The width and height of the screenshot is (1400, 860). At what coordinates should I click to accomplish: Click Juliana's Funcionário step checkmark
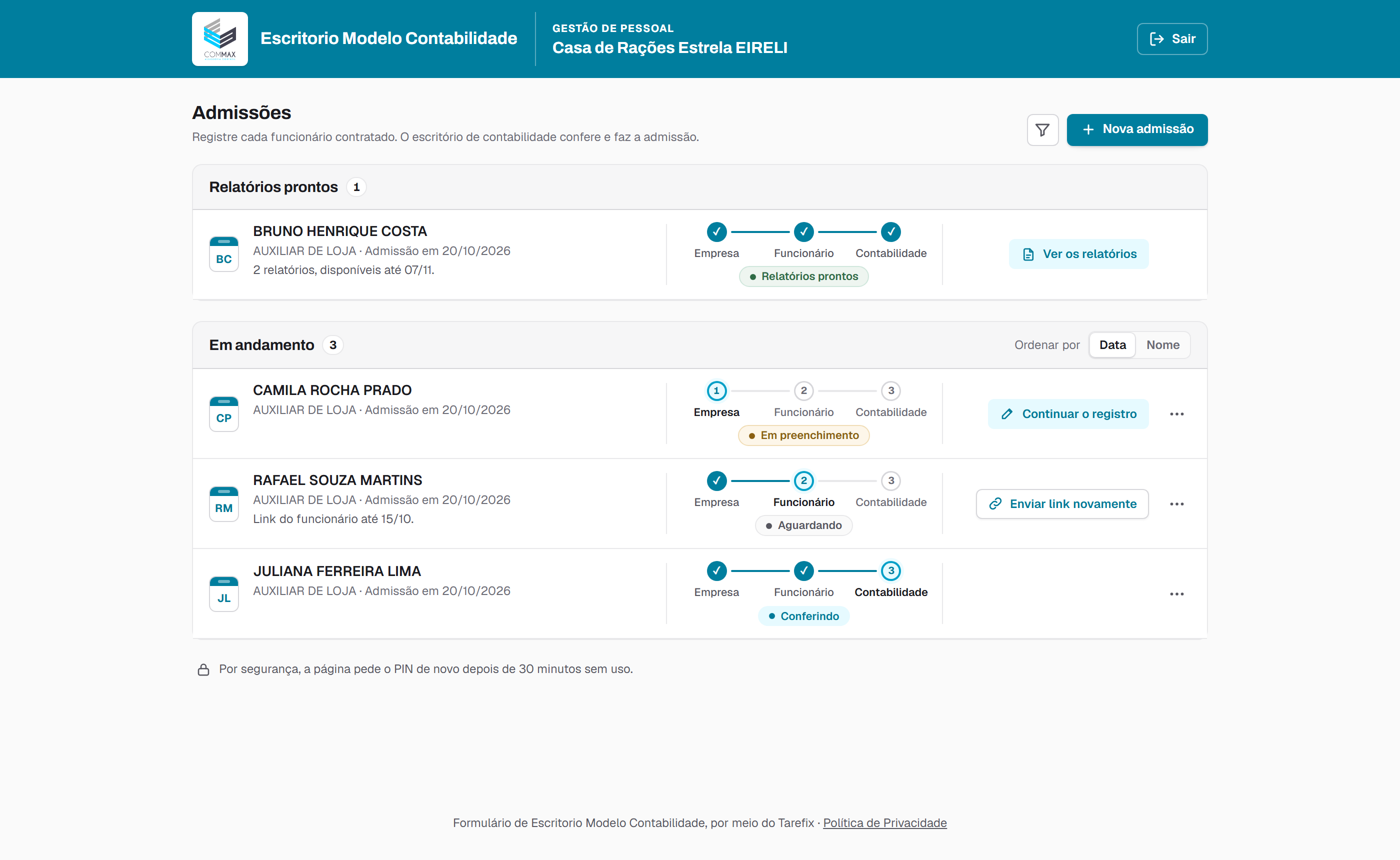tap(803, 570)
